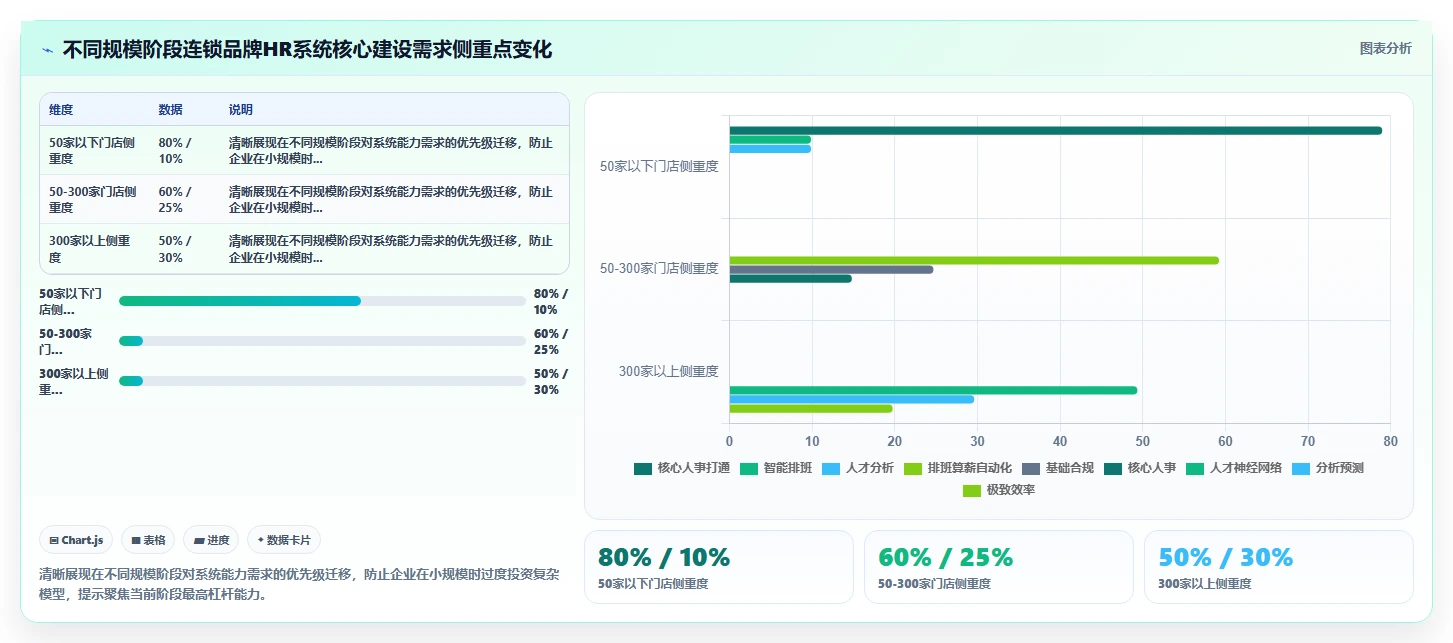Click the 分析预测 legend color swatch
1453x643 pixels.
[x=1300, y=468]
